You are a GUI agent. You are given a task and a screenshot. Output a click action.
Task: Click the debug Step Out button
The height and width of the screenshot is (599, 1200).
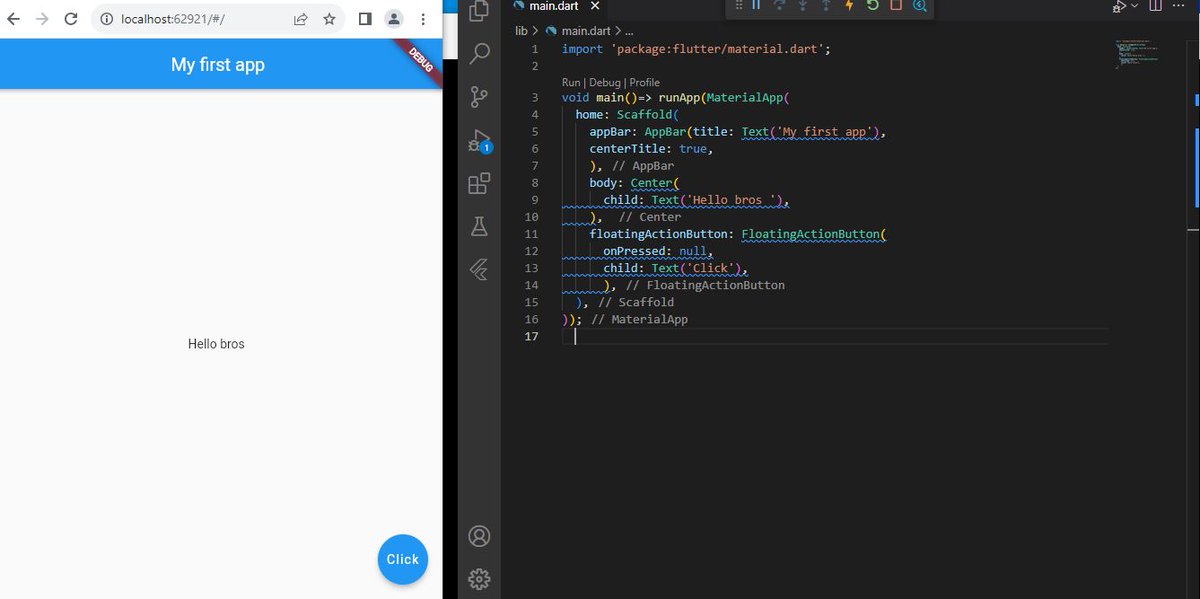826,6
